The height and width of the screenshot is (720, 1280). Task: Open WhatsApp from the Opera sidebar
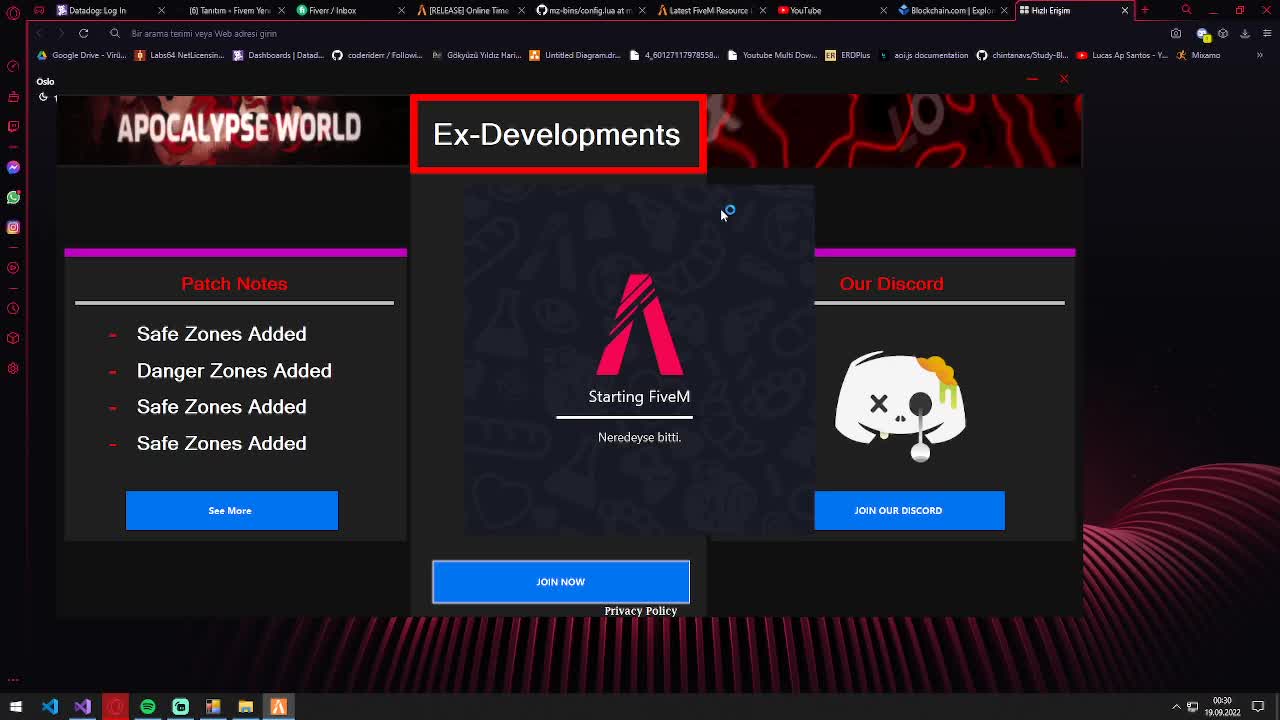click(x=12, y=197)
